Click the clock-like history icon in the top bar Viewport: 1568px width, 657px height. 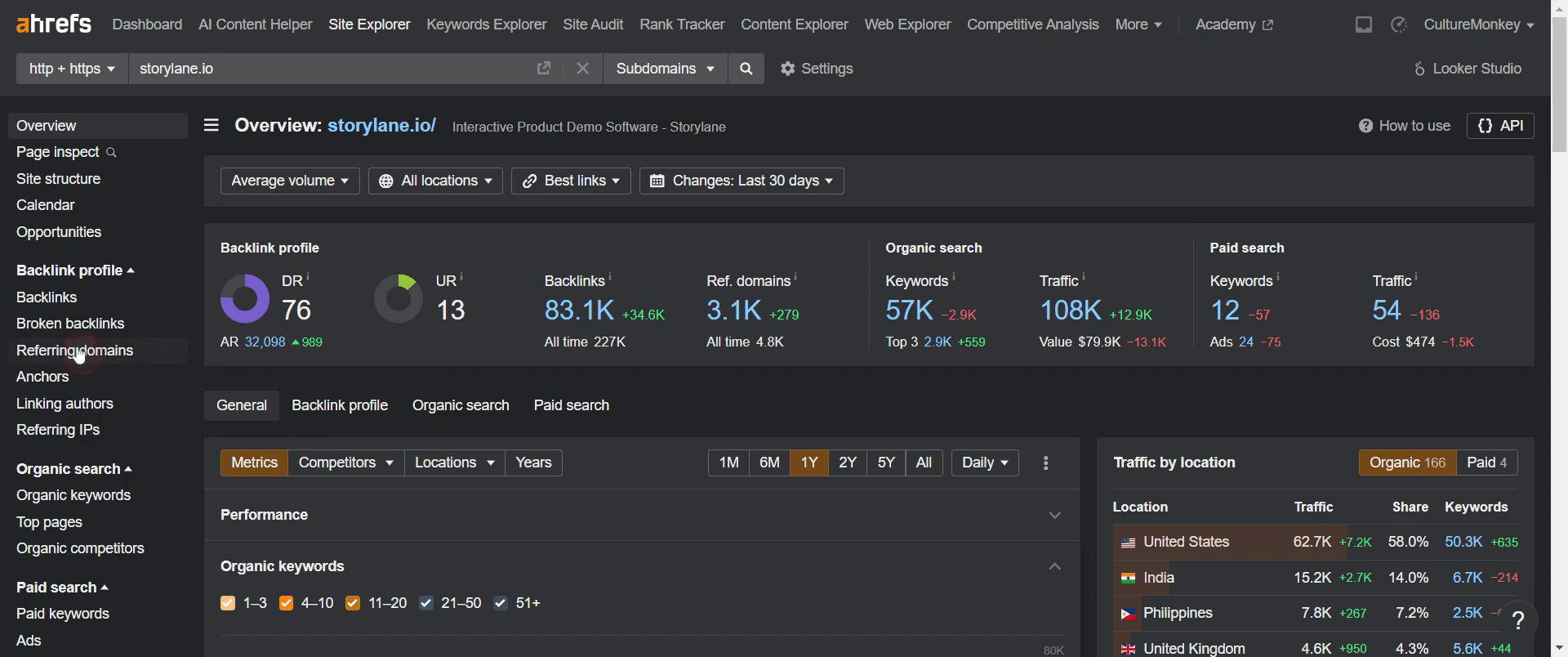tap(1399, 25)
